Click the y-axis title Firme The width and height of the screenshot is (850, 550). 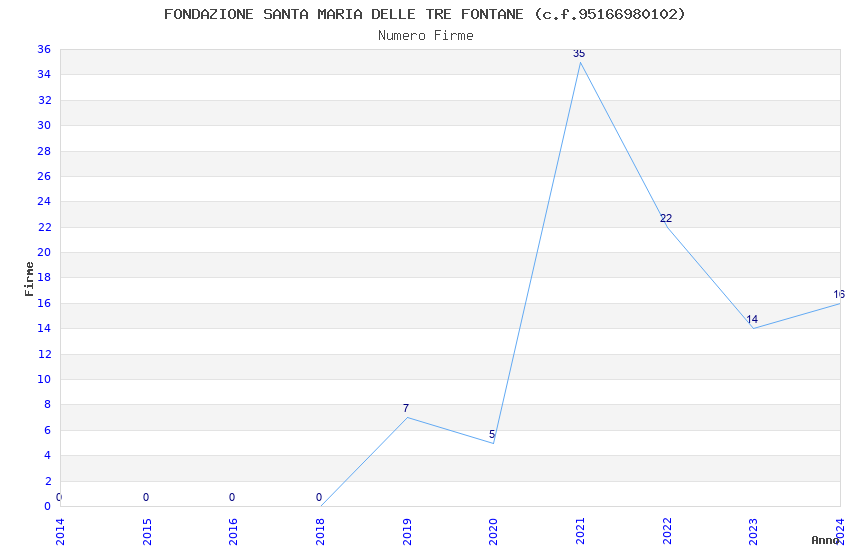29,279
